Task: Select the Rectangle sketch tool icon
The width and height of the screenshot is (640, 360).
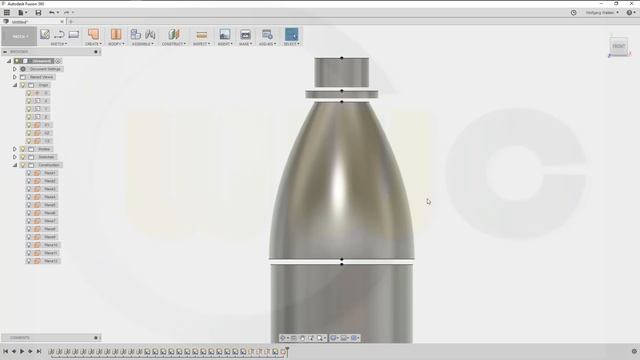Action: click(74, 34)
